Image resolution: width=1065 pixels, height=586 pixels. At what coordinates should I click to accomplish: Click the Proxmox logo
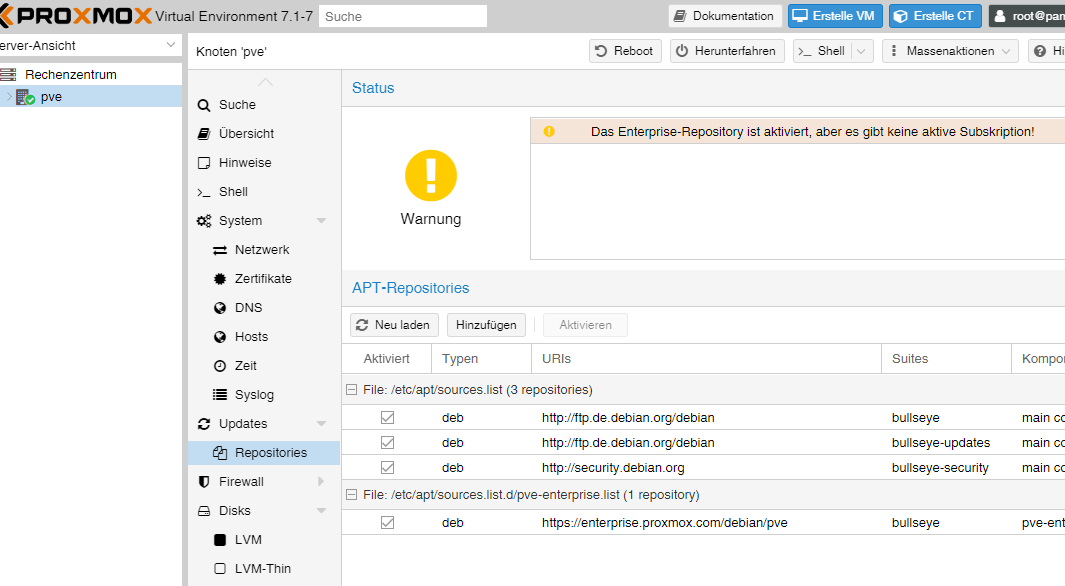75,16
